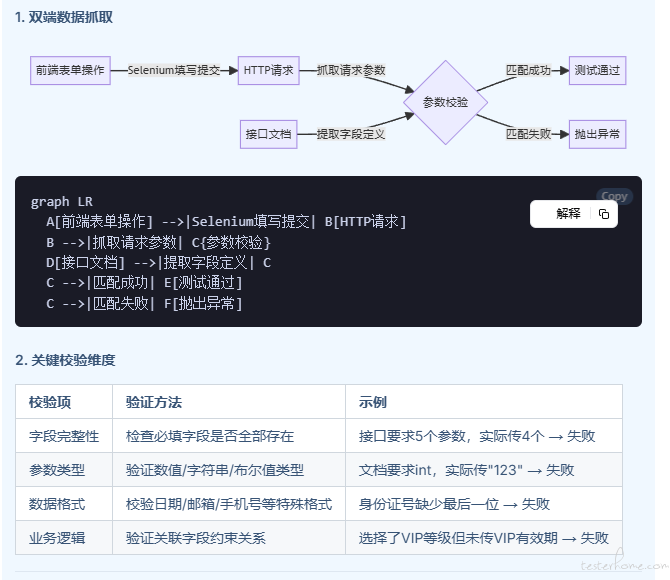
Task: Click the code line starting A[前端表单操作]
Action: point(226,221)
